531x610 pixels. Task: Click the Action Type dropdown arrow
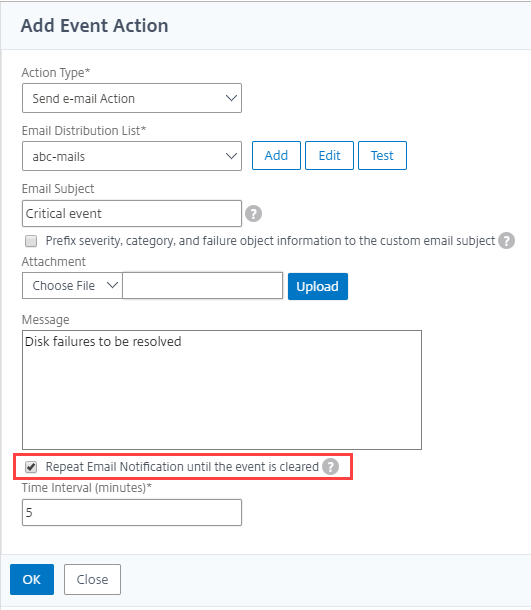pyautogui.click(x=231, y=98)
